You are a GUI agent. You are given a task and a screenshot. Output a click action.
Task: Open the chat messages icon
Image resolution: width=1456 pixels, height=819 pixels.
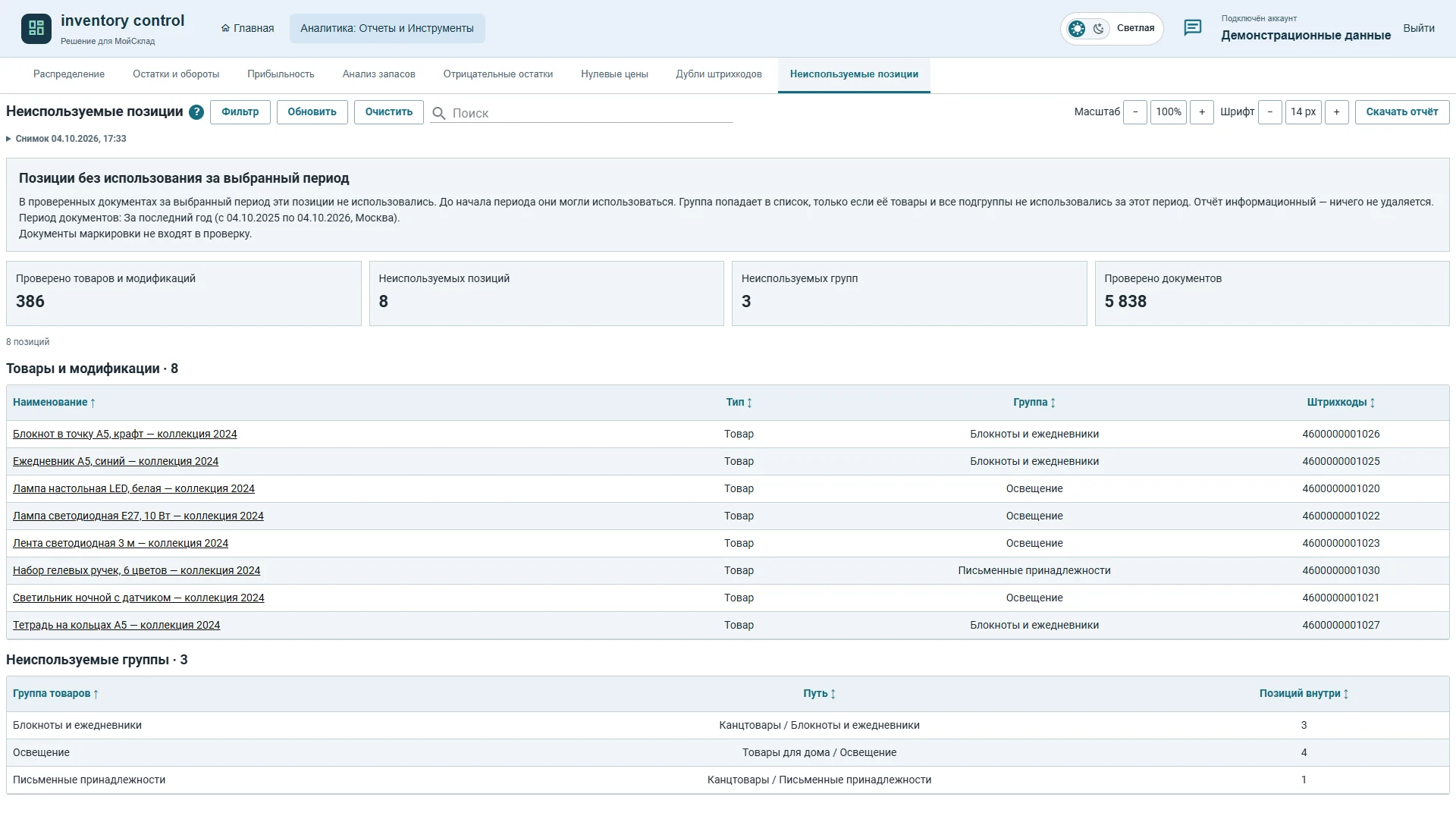[x=1193, y=28]
